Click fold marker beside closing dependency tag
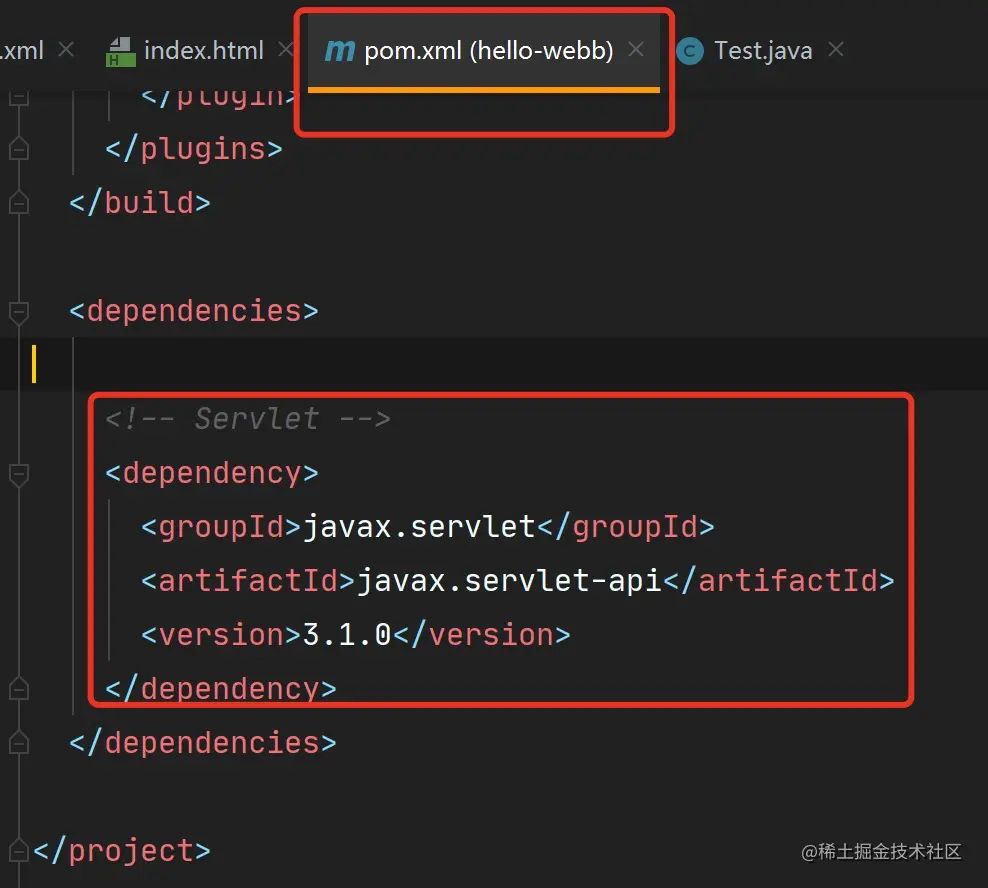Viewport: 988px width, 888px height. (19, 688)
